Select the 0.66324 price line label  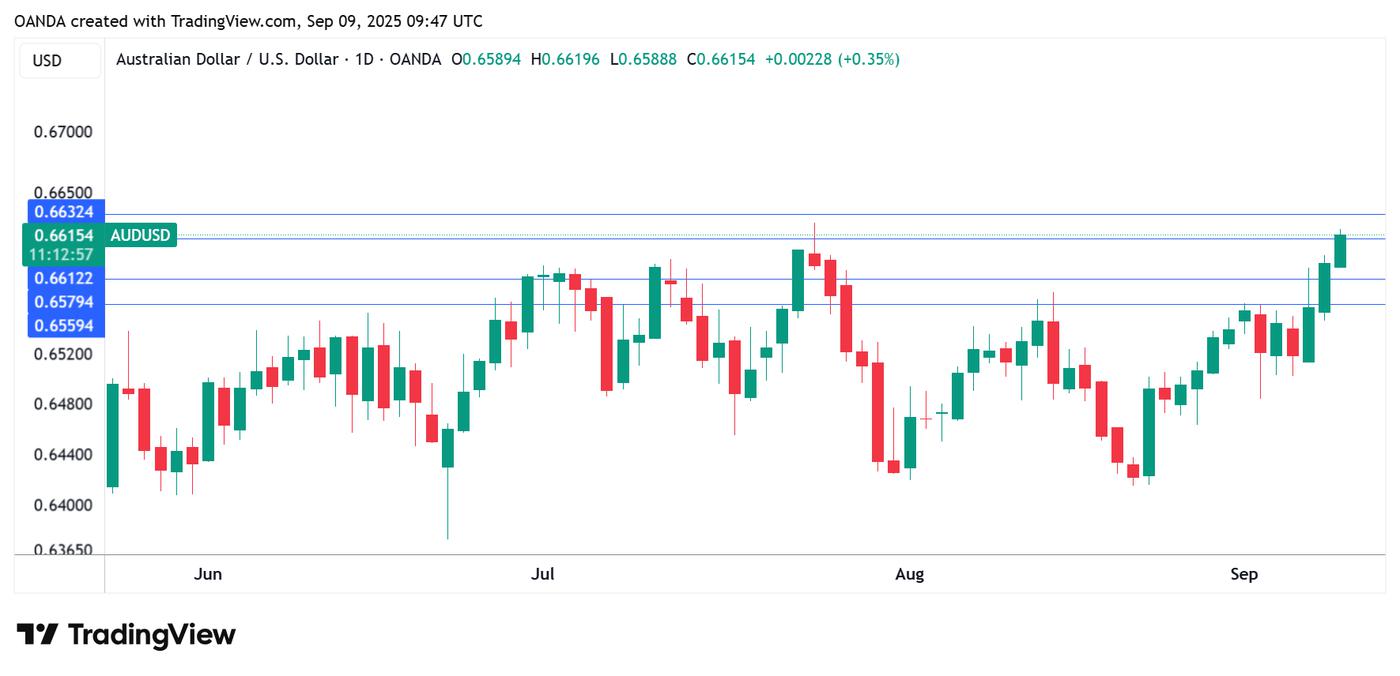(63, 212)
